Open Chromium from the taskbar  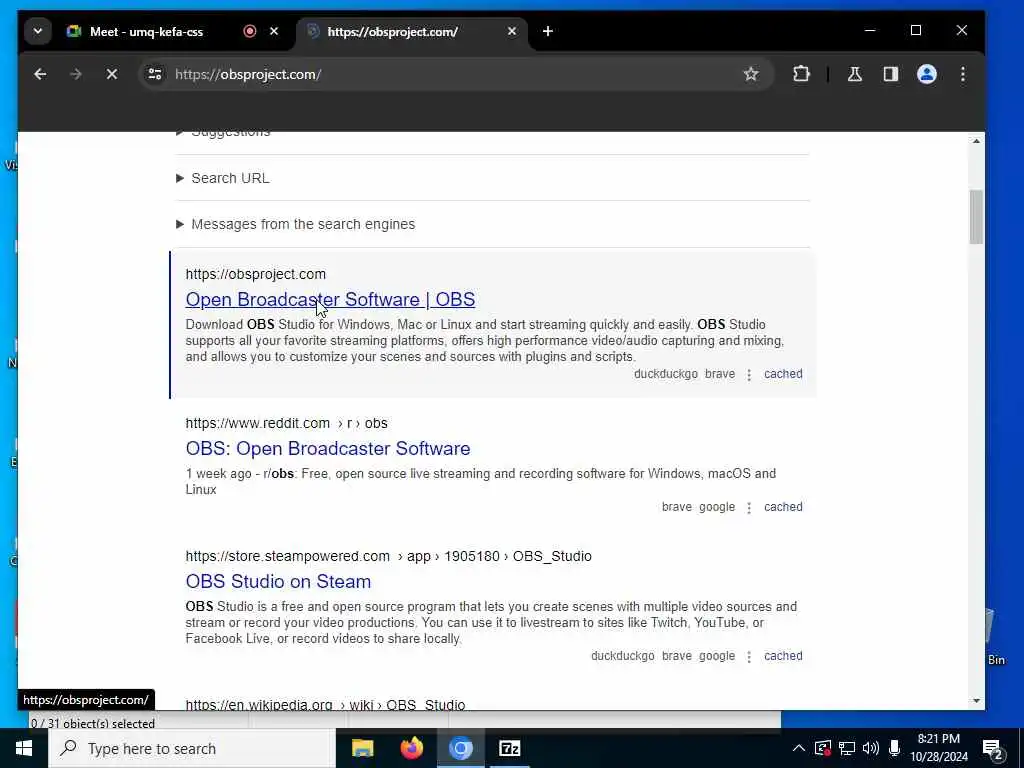click(460, 748)
